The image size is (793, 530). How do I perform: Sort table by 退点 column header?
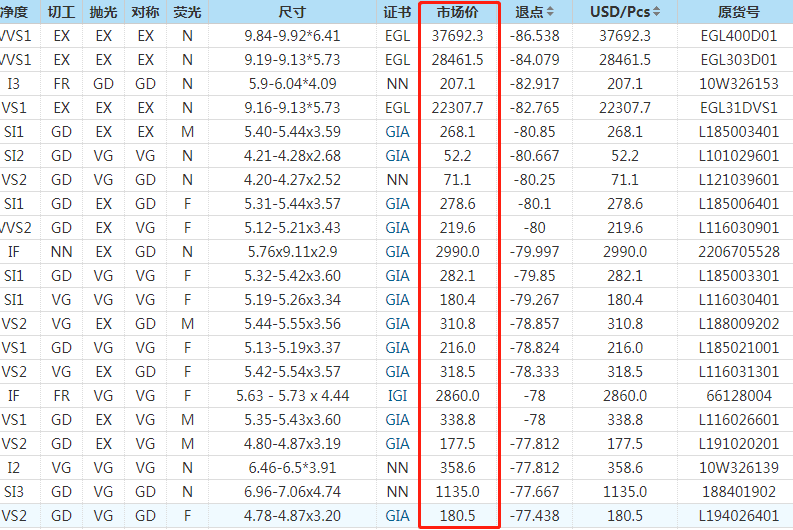(x=528, y=12)
